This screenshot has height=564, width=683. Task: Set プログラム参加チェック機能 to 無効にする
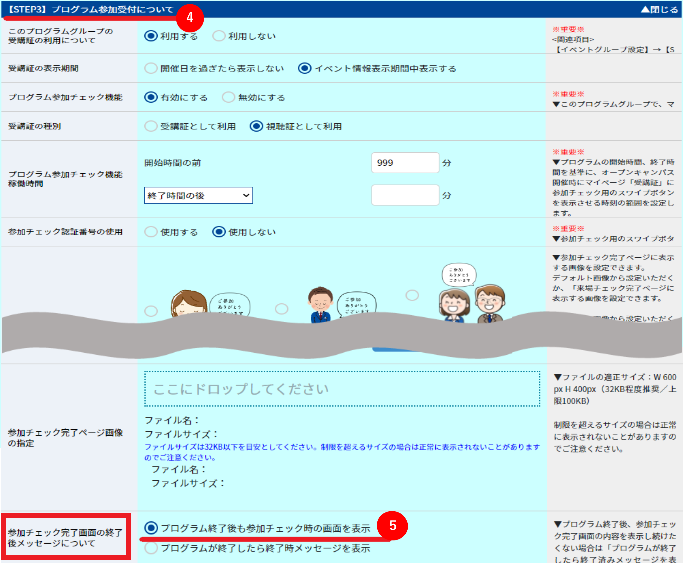pyautogui.click(x=228, y=97)
